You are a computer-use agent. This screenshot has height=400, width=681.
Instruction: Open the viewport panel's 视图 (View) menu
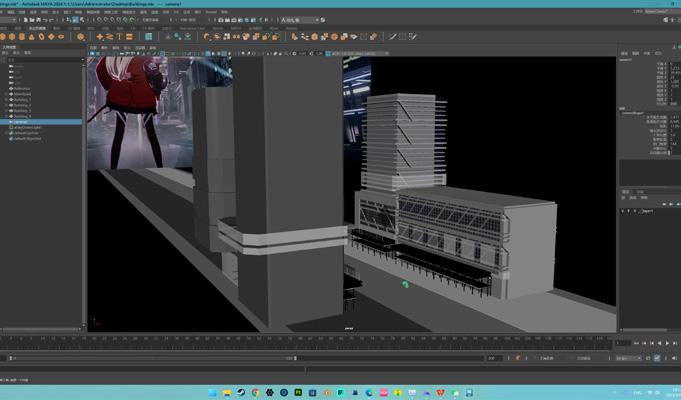(x=93, y=46)
